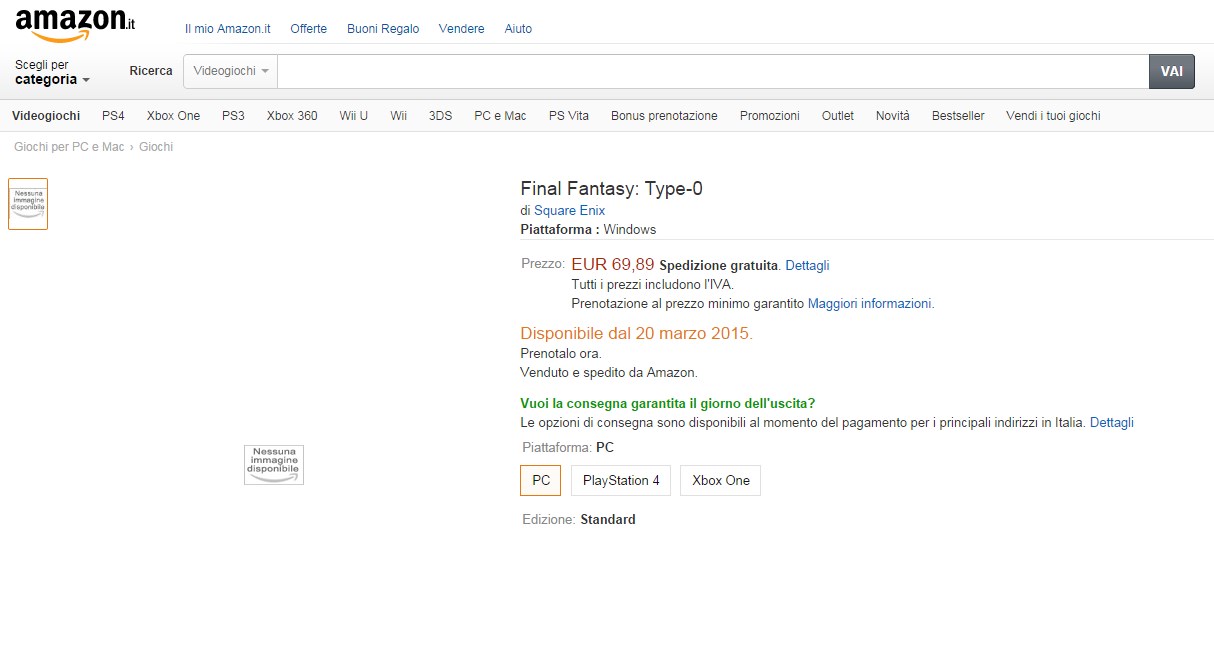The height and width of the screenshot is (653, 1214).
Task: Select the PlayStation 4 platform button
Action: pyautogui.click(x=621, y=480)
